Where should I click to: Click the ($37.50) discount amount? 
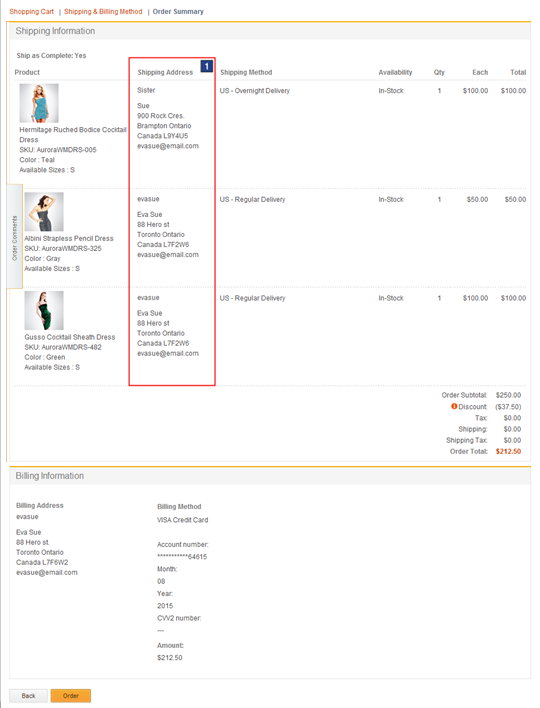pyautogui.click(x=508, y=406)
